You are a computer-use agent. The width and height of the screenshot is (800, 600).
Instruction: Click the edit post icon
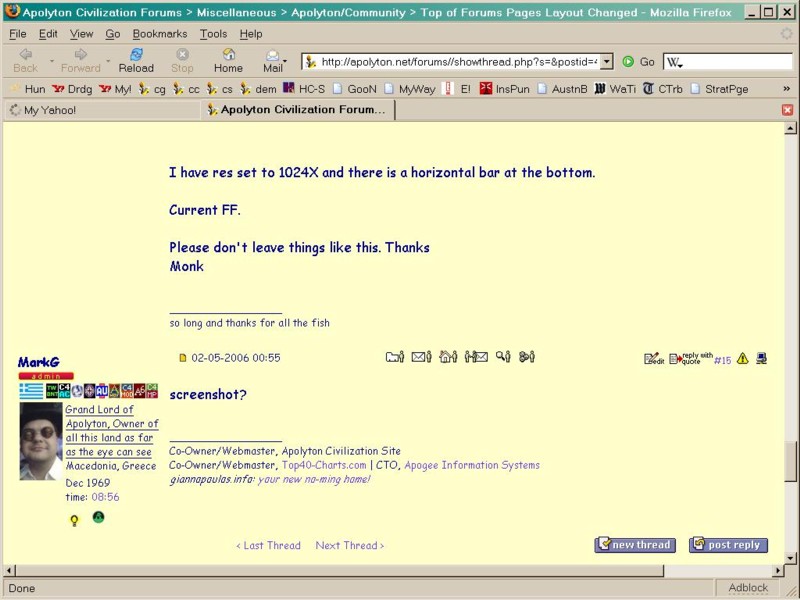654,358
